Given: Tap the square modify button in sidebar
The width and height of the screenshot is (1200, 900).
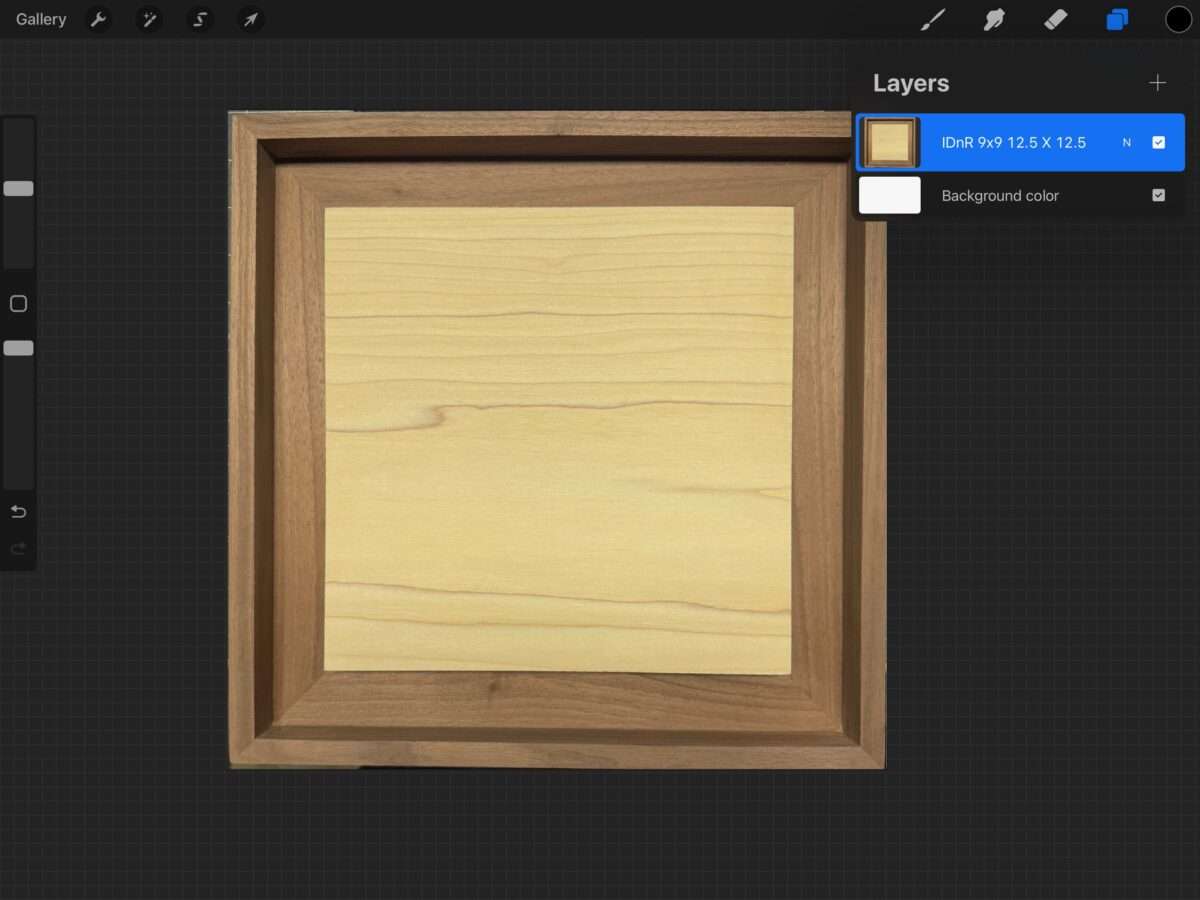Looking at the screenshot, I should click(x=18, y=304).
